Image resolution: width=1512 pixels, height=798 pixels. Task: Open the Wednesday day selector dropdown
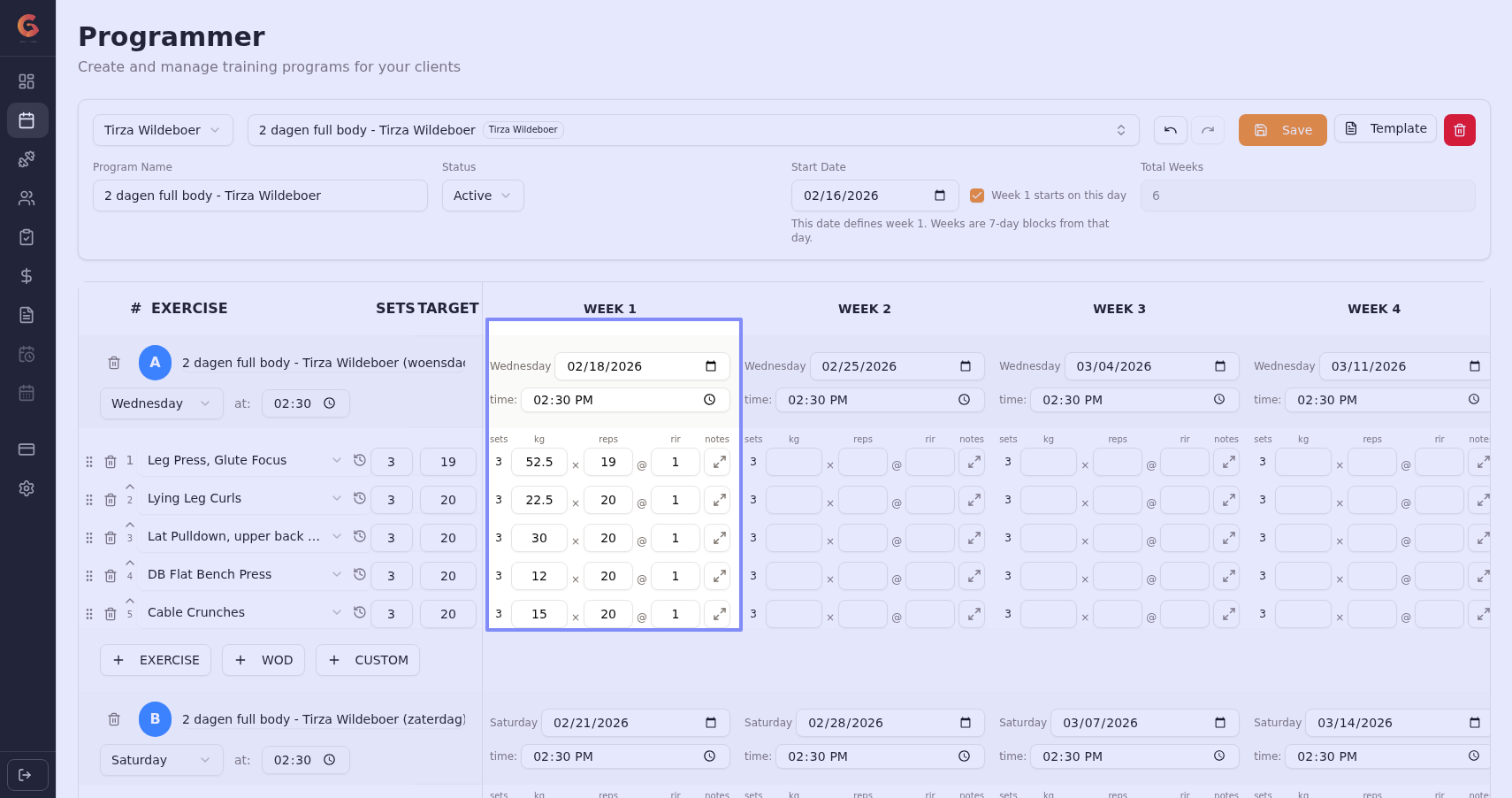pos(161,403)
